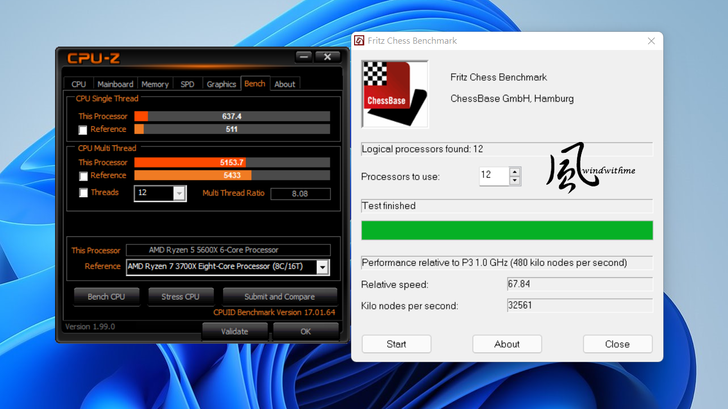Viewport: 728px width, 409px height.
Task: Close the CPU-Z window with the X button
Action: (x=327, y=57)
